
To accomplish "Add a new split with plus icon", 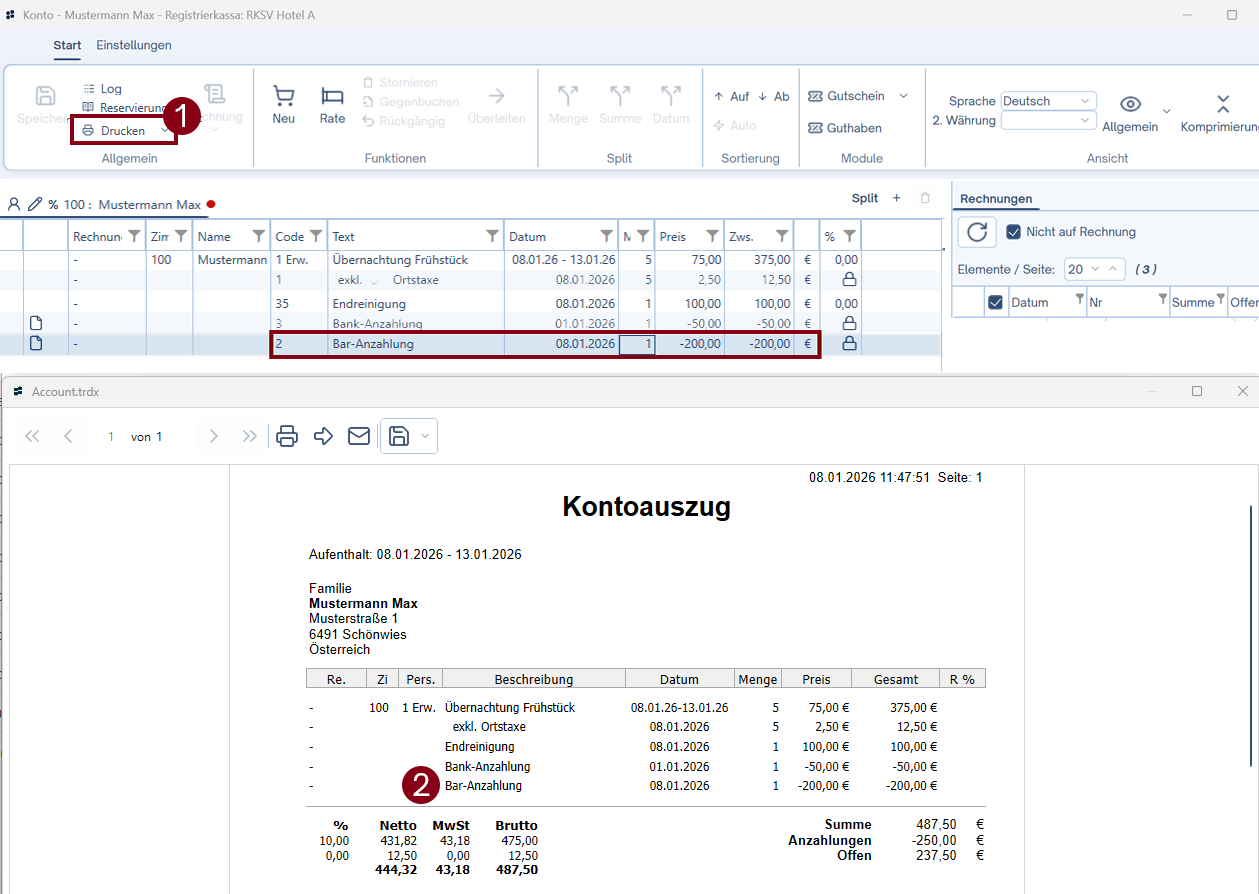I will [x=896, y=198].
